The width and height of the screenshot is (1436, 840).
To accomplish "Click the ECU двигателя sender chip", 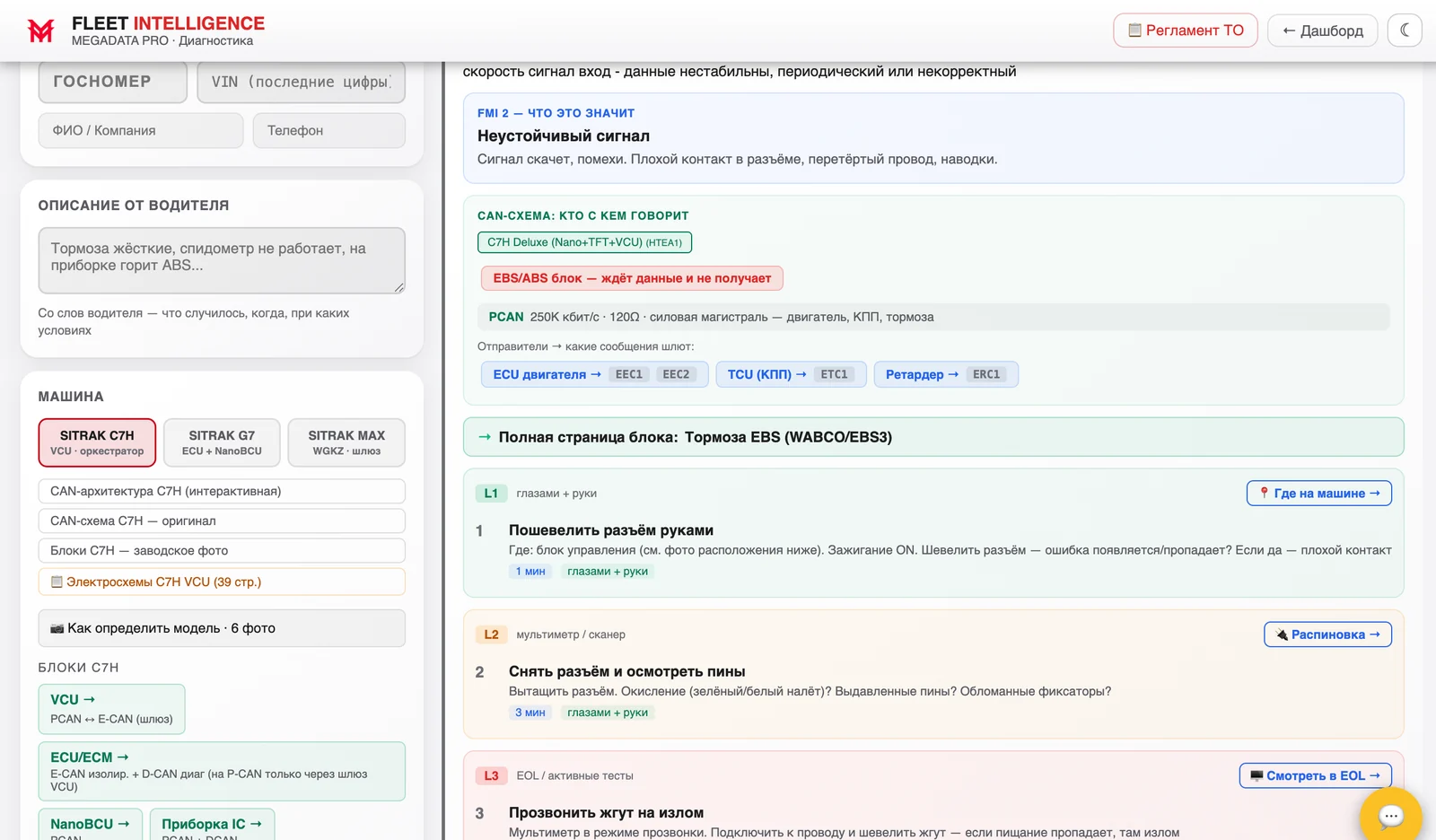I will point(594,374).
